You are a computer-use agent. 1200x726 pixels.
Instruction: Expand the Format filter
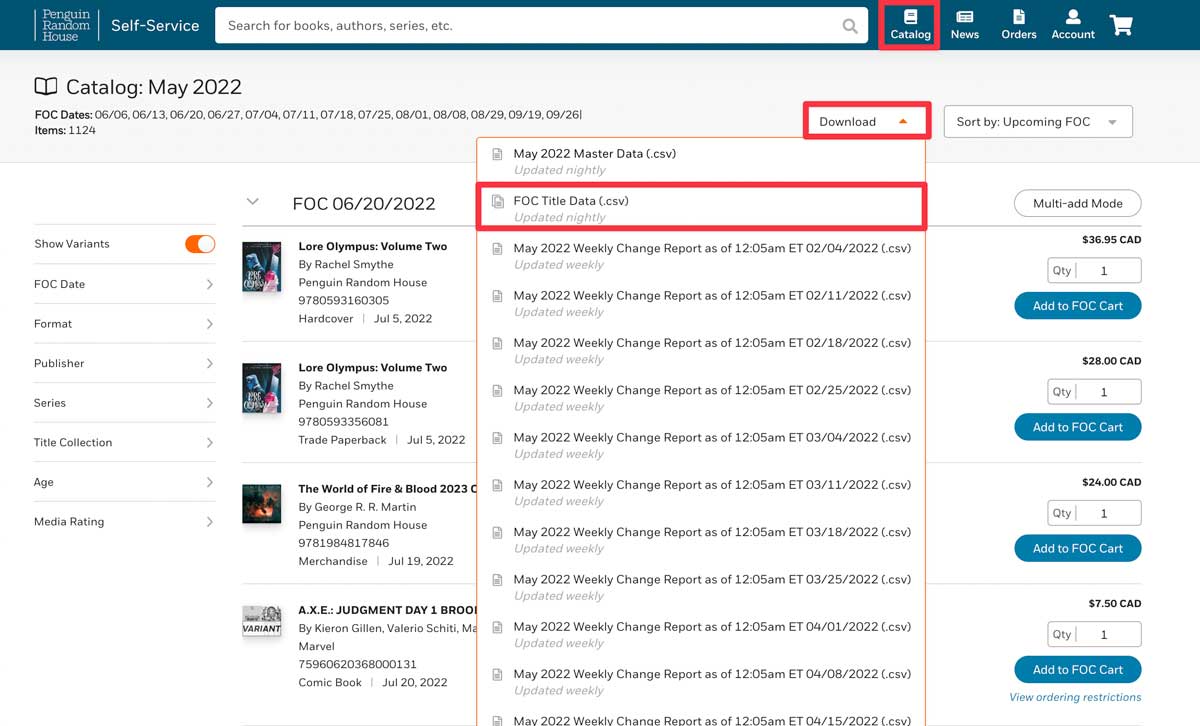[x=124, y=324]
